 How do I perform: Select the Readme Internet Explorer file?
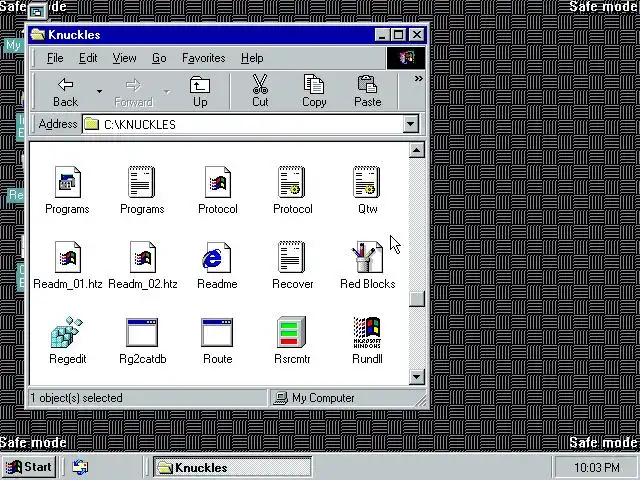coord(216,258)
